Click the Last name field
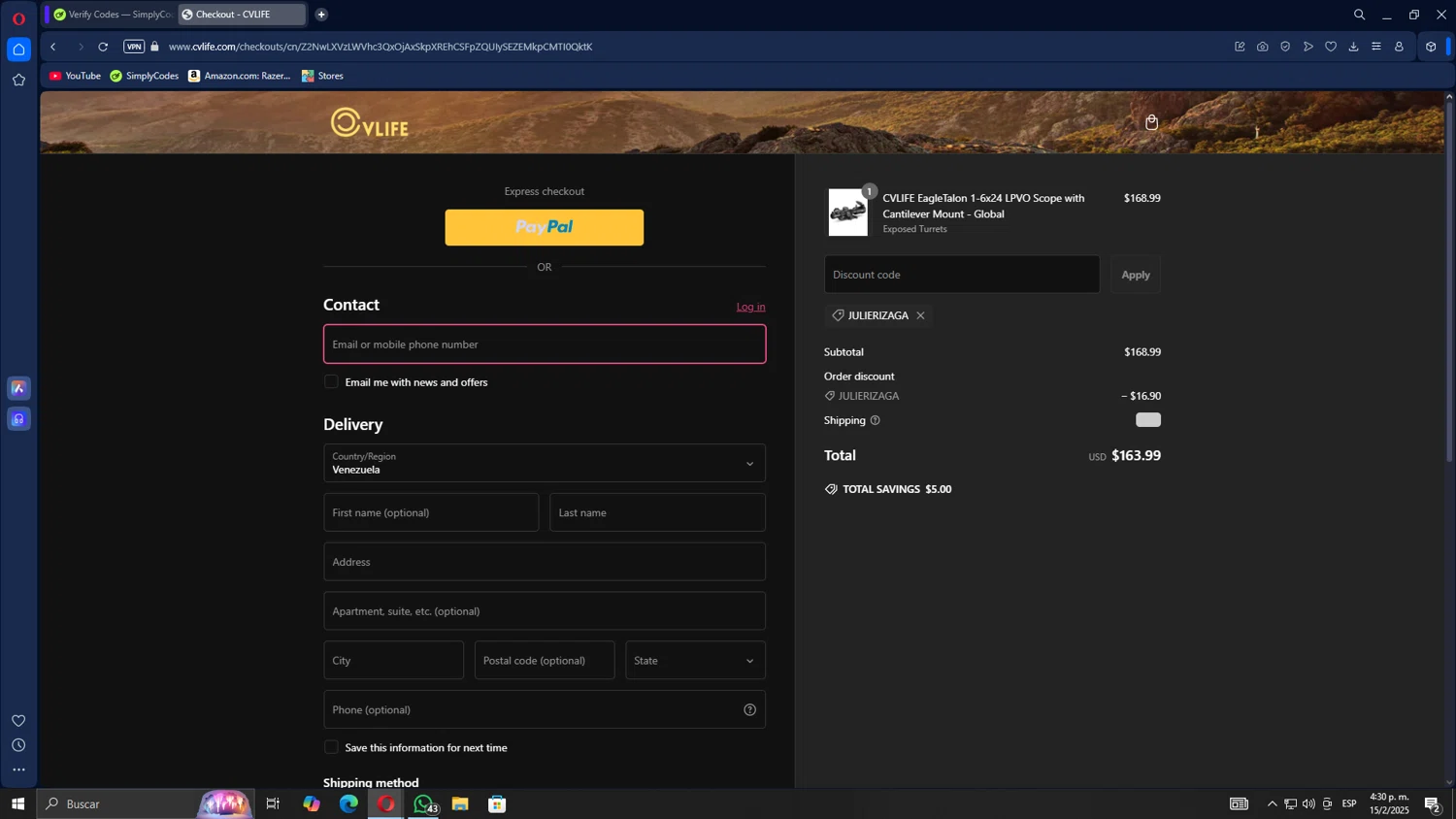 tap(657, 512)
